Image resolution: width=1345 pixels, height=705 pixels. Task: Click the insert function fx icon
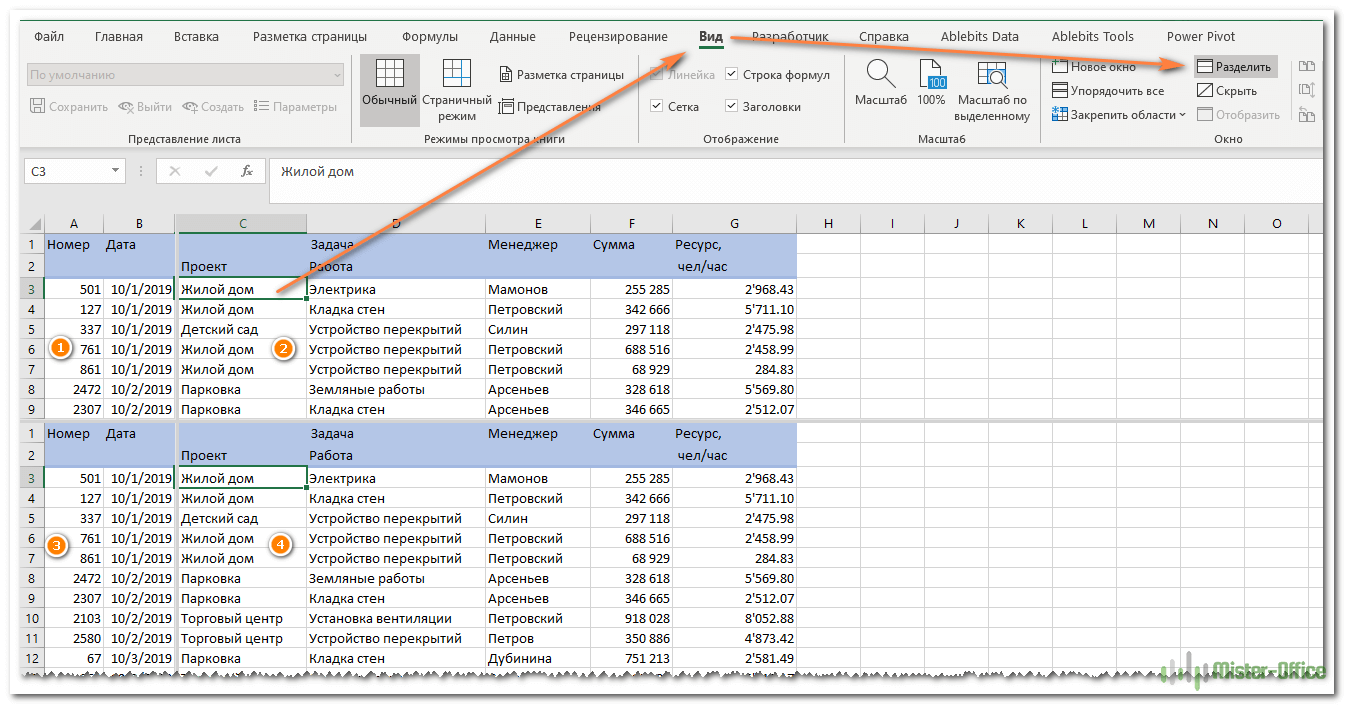coord(246,172)
